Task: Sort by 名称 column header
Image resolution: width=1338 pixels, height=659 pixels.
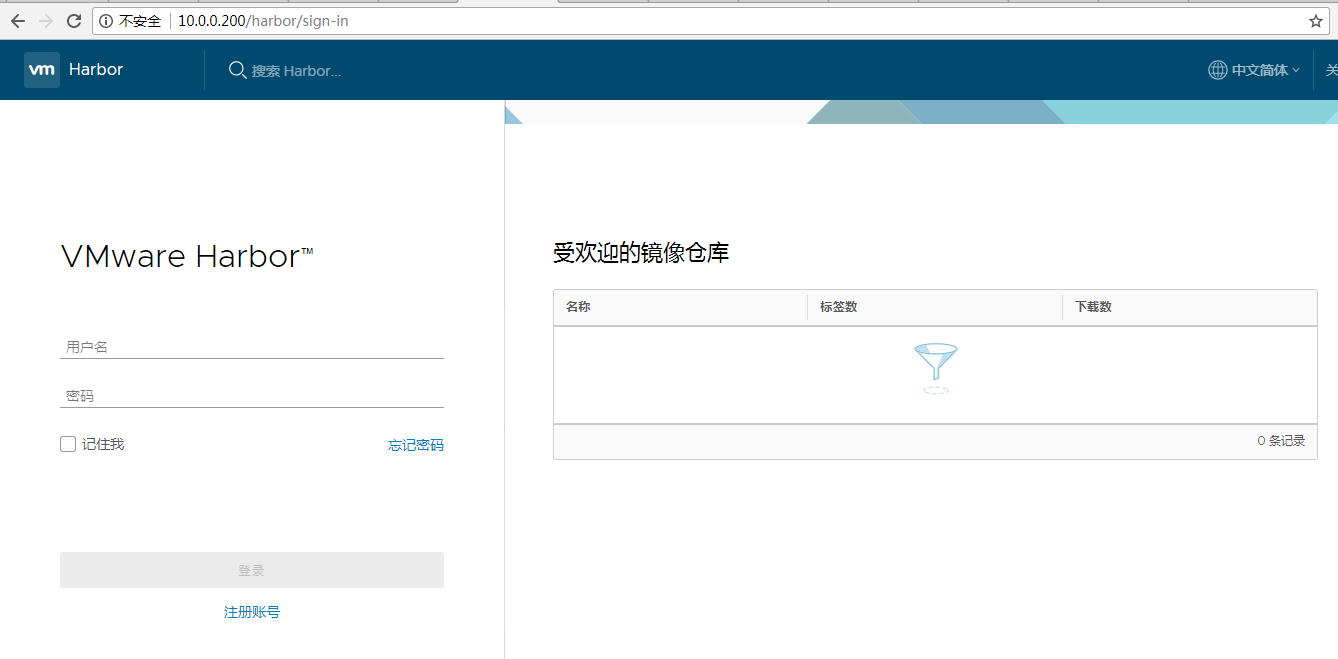Action: point(578,307)
